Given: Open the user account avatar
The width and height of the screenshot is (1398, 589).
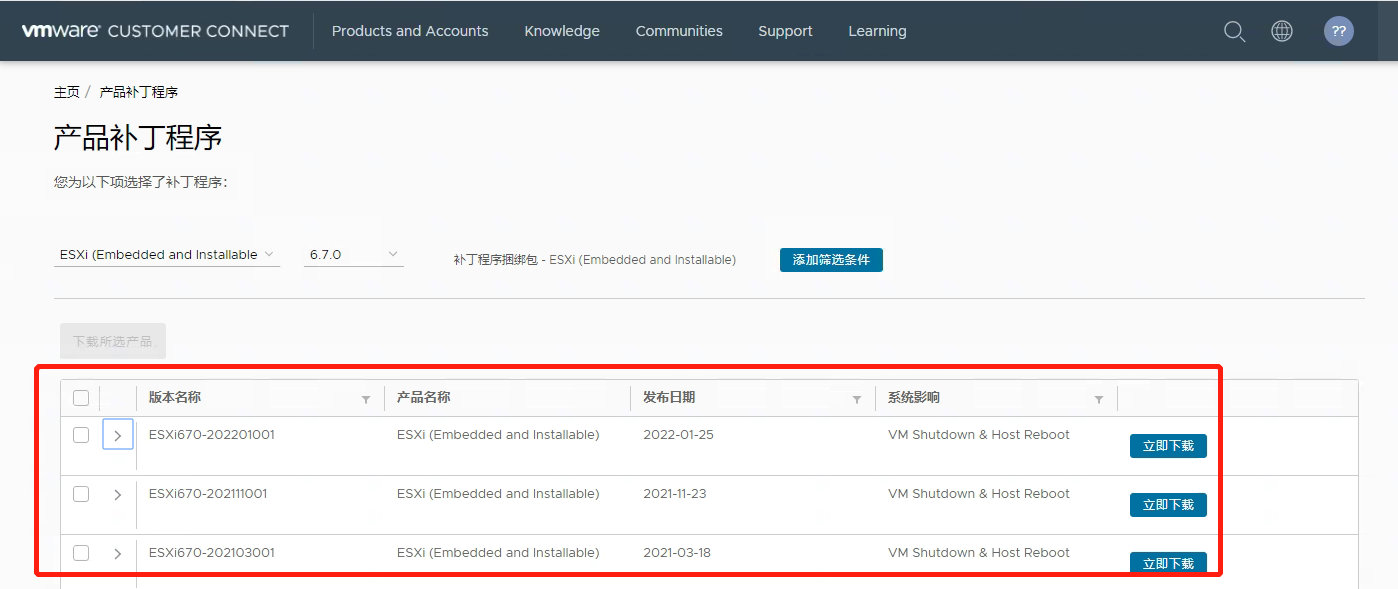Looking at the screenshot, I should click(1339, 31).
